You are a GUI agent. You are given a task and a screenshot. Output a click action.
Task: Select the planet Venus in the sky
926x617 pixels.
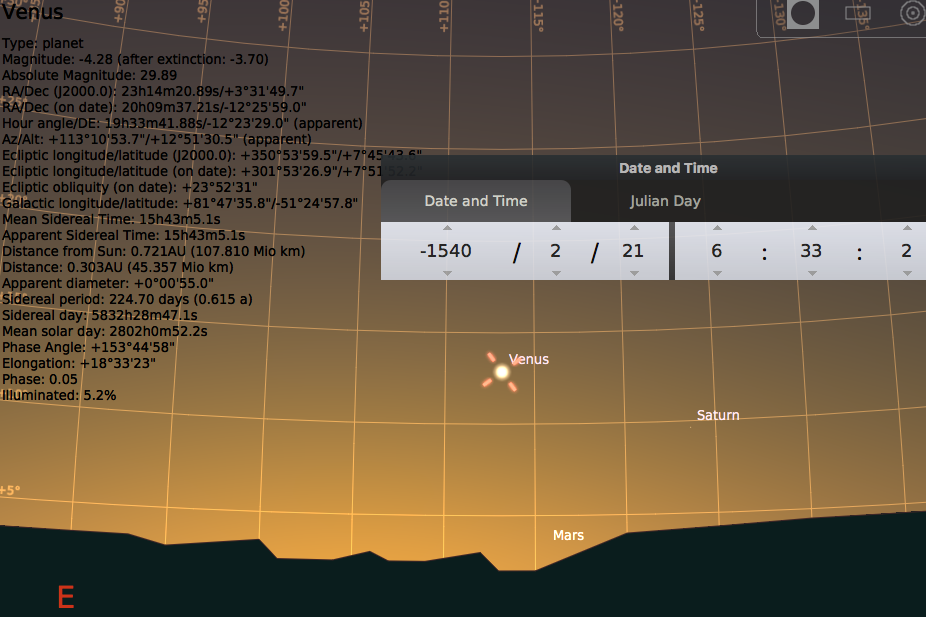coord(502,372)
